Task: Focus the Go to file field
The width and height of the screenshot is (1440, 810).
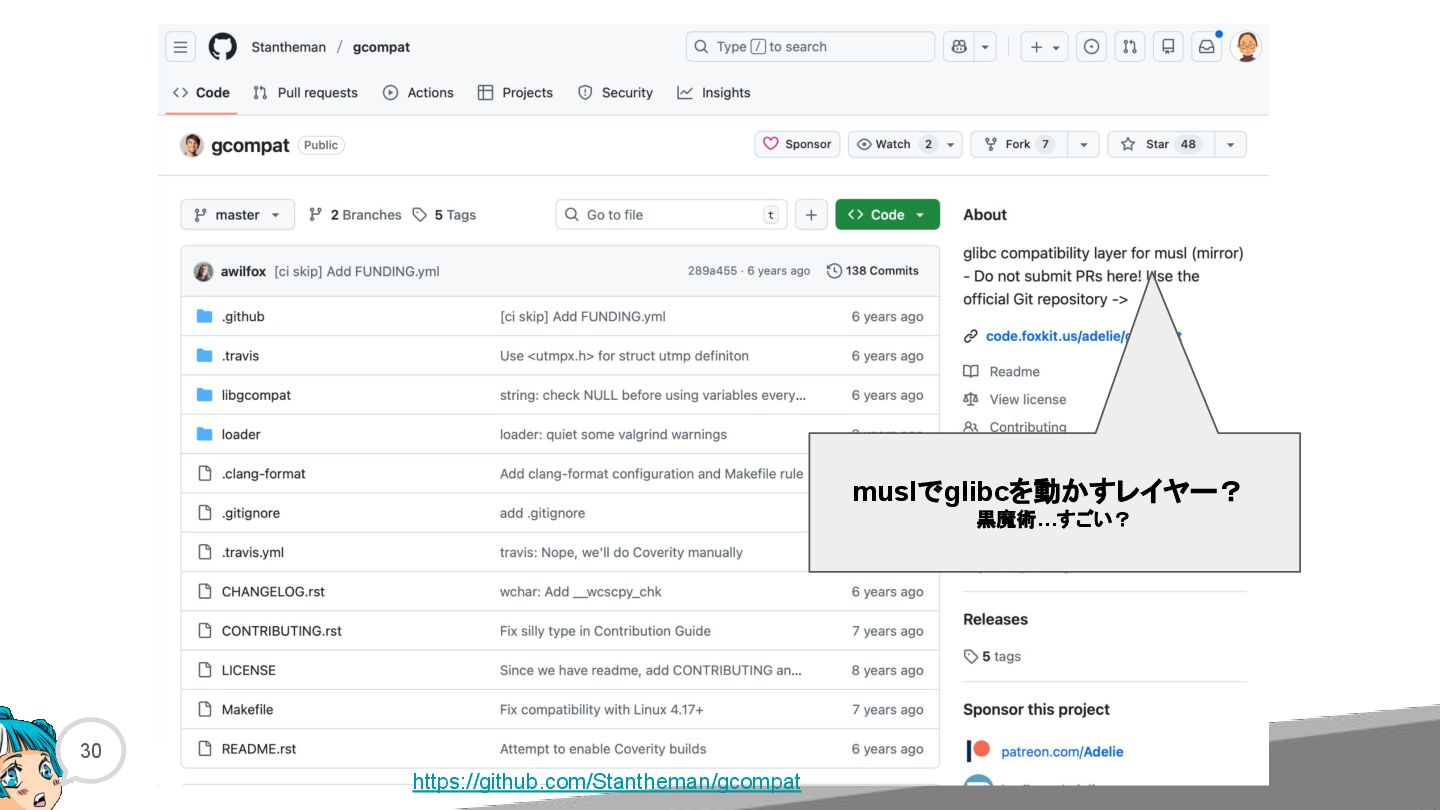Action: coord(671,214)
